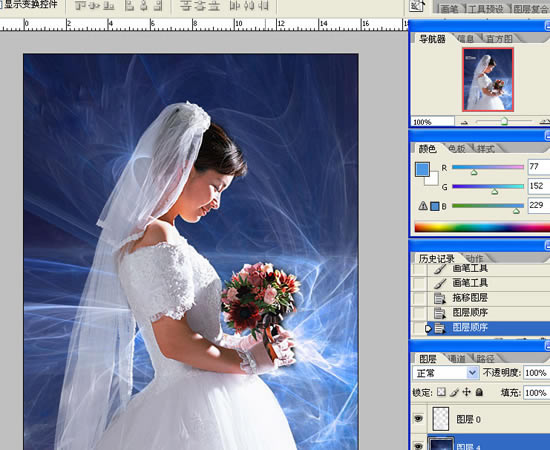Toggle lock image pixels brush icon
Image resolution: width=550 pixels, height=450 pixels.
[x=454, y=392]
